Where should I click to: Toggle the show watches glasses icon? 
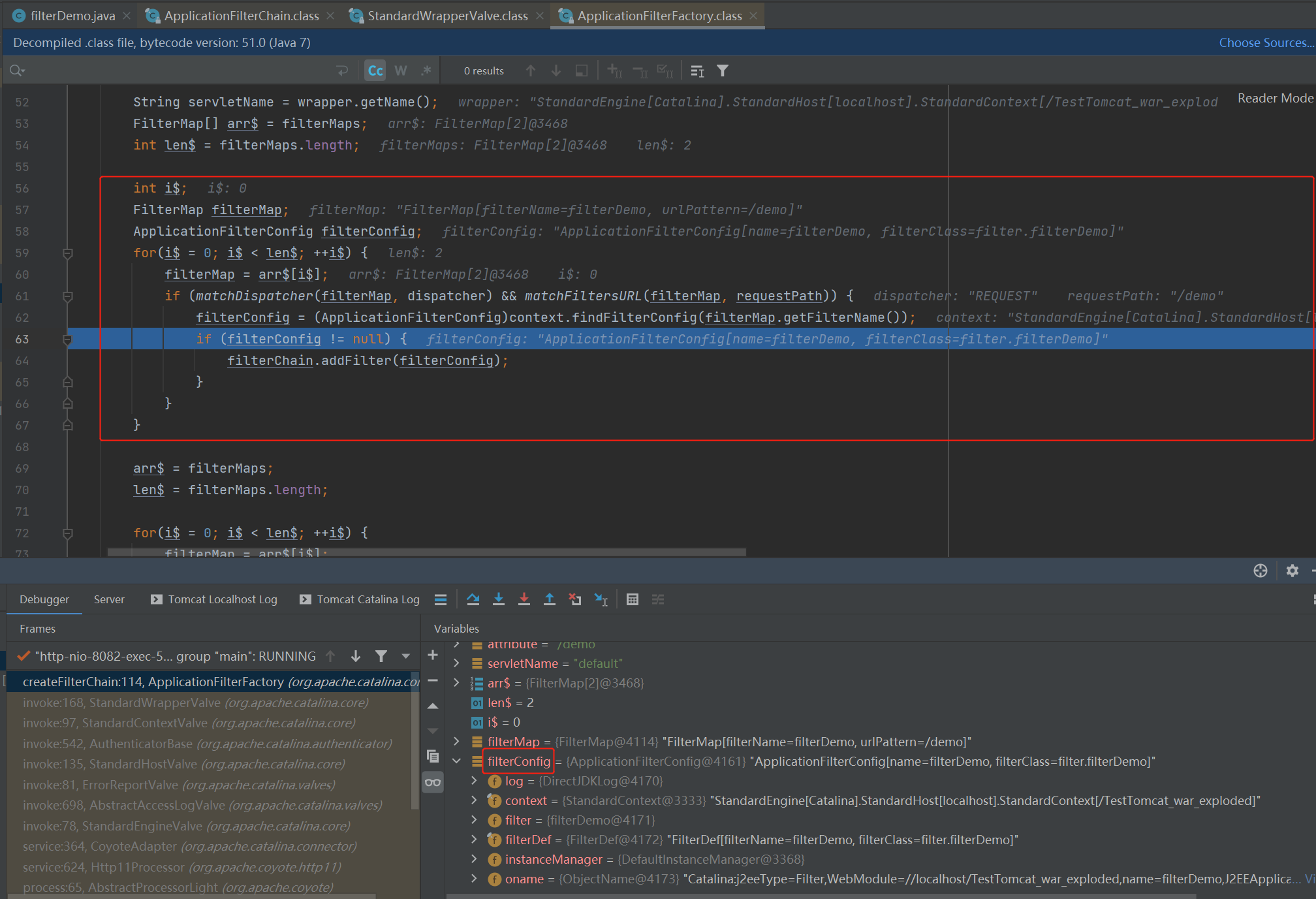point(433,782)
